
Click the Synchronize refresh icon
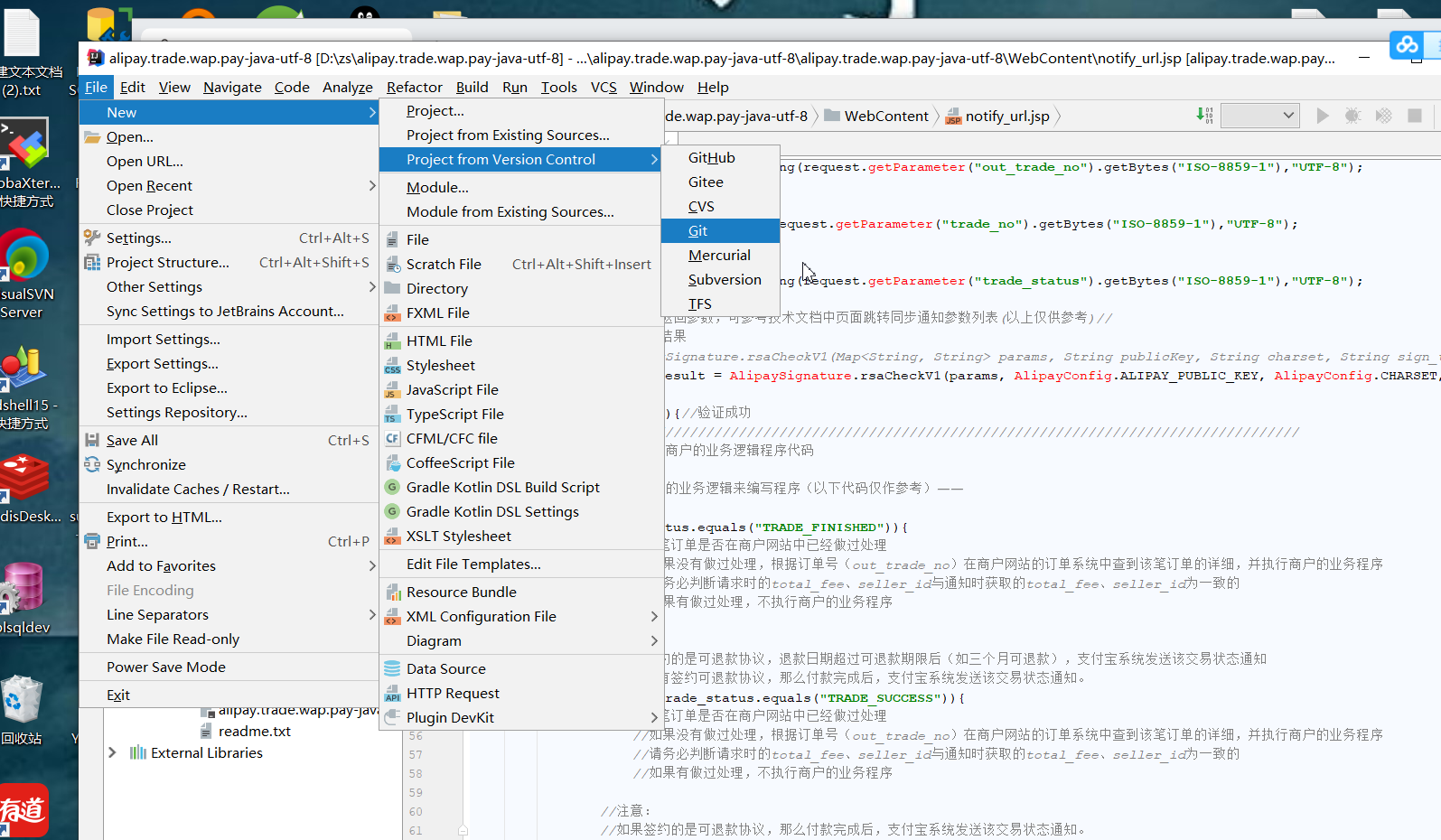(x=92, y=464)
